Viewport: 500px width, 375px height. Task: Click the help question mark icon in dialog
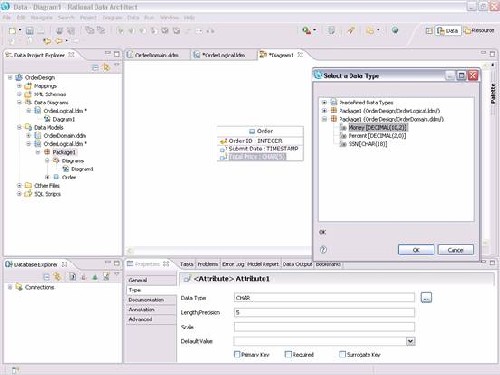(x=323, y=249)
